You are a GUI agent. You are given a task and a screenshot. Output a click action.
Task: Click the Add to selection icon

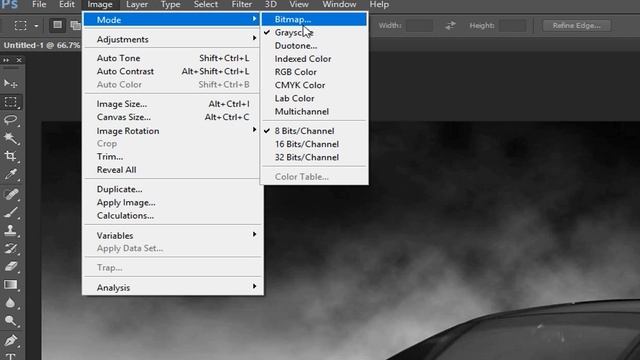pos(75,25)
